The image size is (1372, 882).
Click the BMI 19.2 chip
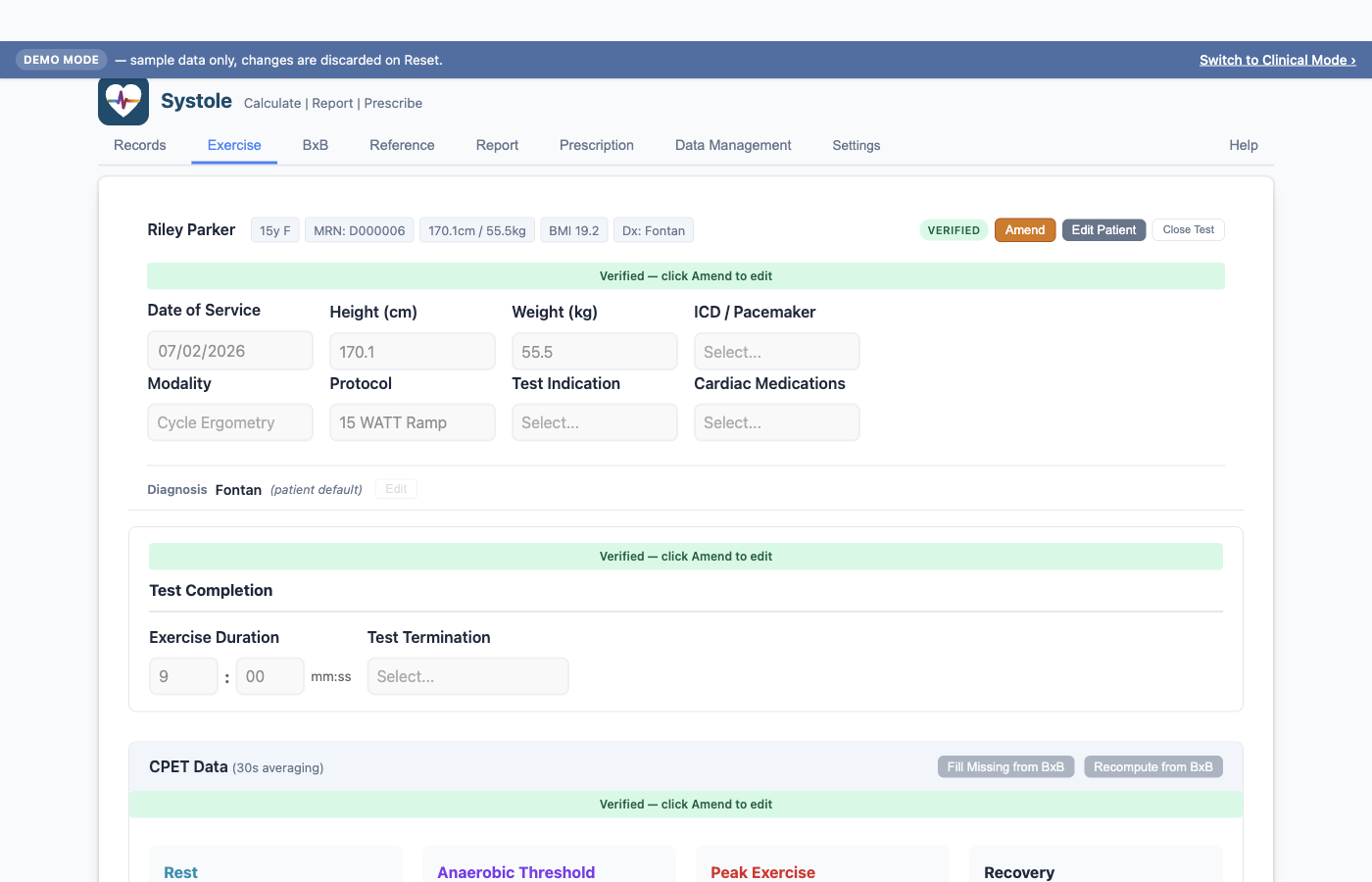(x=574, y=230)
